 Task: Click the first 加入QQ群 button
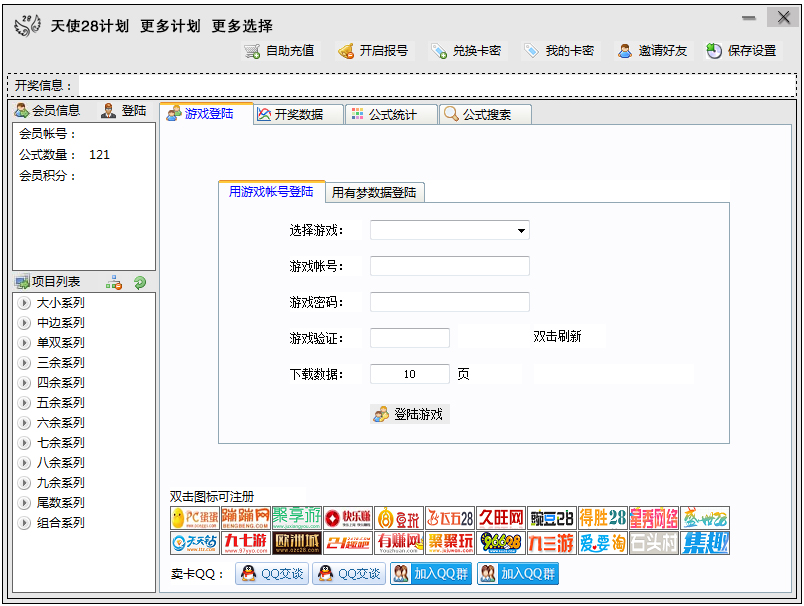point(430,574)
